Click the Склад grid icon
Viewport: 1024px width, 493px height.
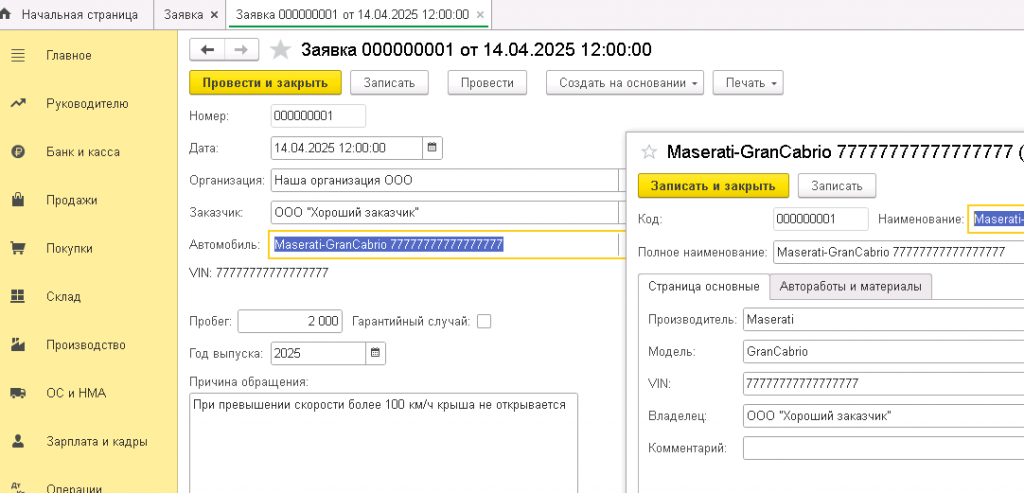coord(18,296)
